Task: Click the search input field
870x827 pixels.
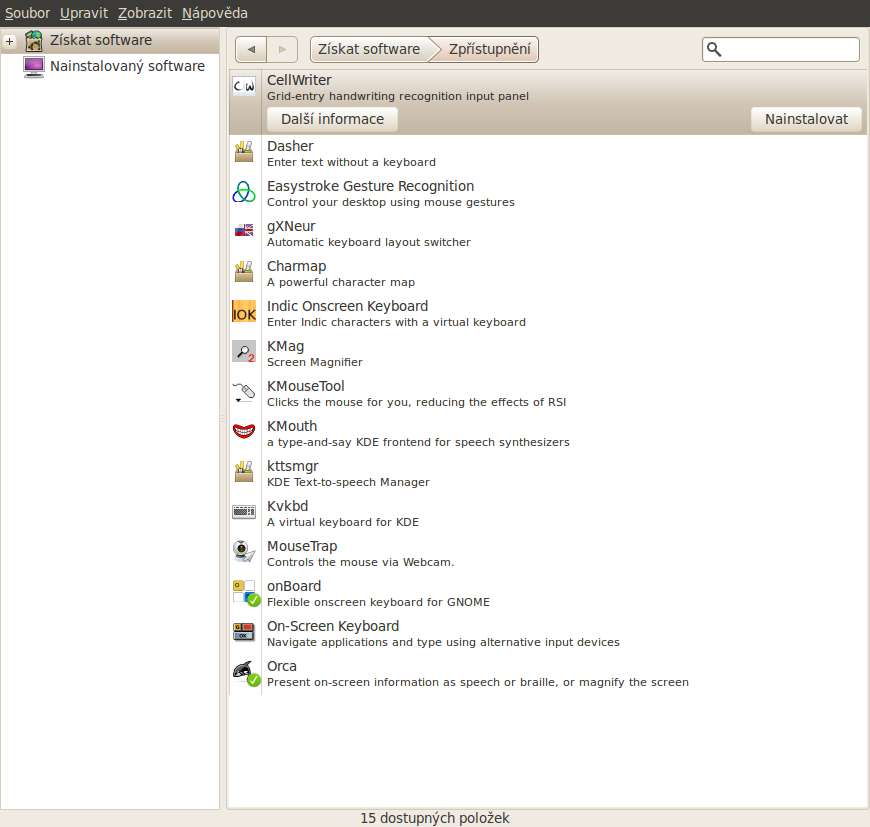Action: click(789, 49)
